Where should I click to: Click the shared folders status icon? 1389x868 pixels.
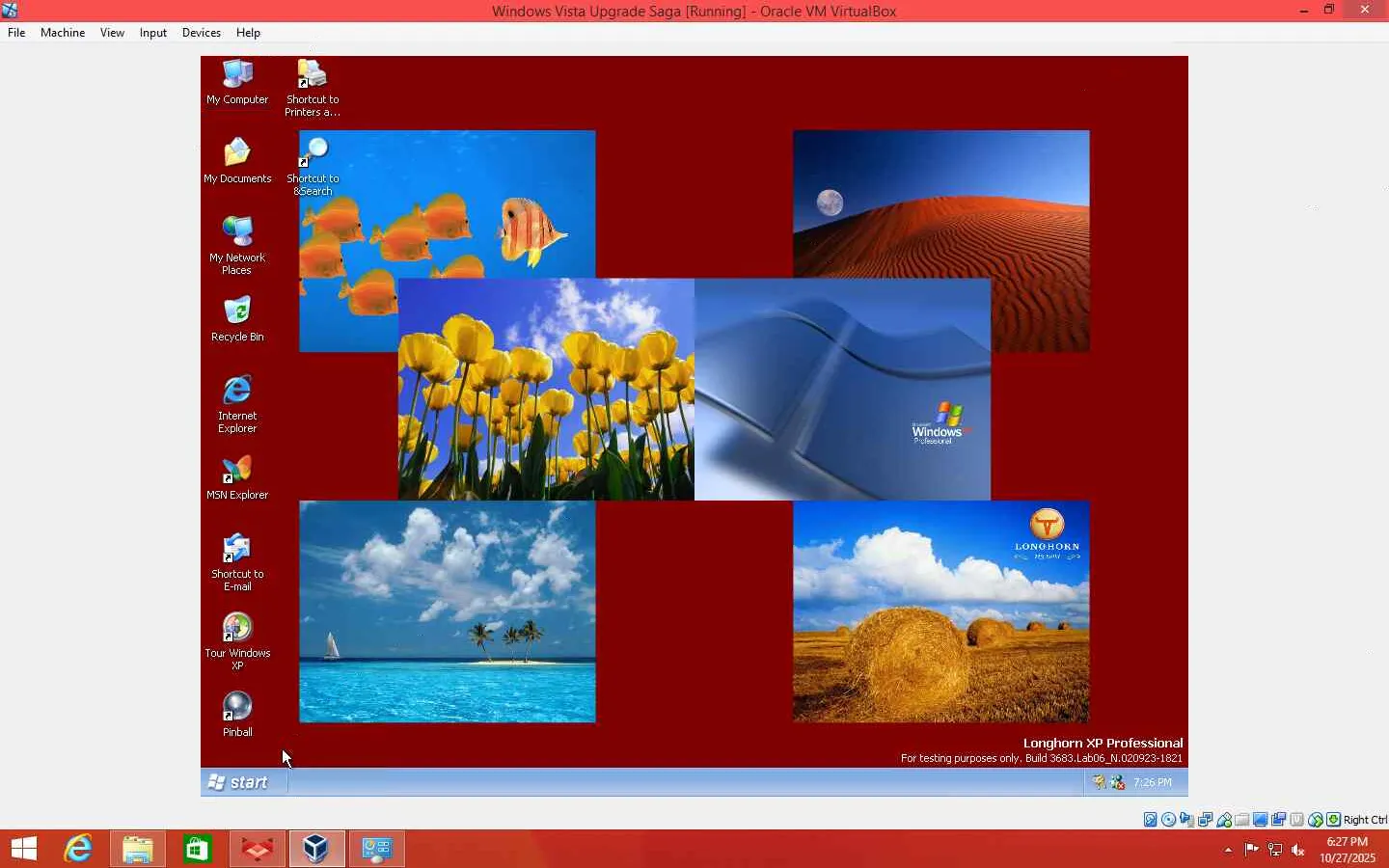click(1242, 820)
